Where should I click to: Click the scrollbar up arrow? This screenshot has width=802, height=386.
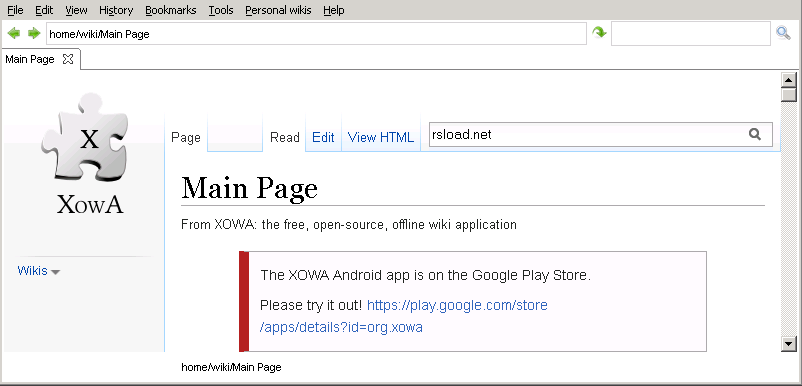point(789,80)
